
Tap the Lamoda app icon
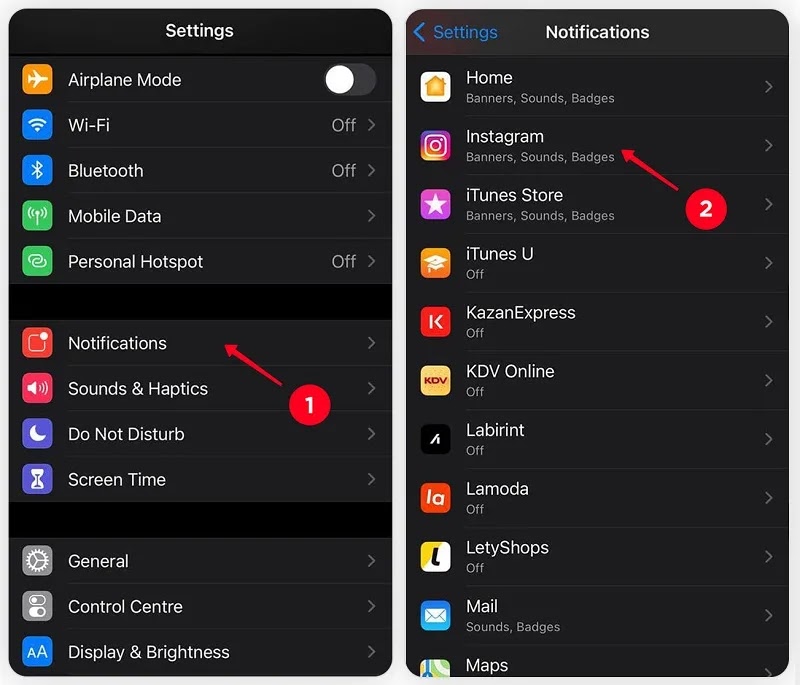click(x=435, y=498)
